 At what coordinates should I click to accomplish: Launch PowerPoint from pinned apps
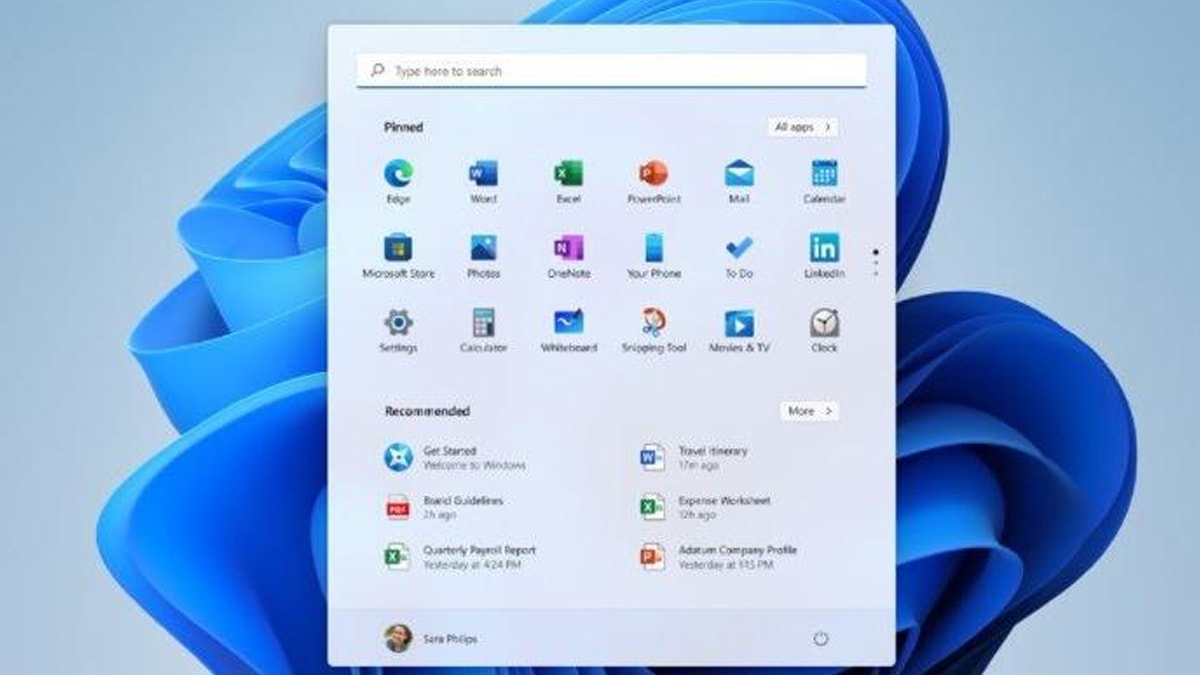coord(654,175)
